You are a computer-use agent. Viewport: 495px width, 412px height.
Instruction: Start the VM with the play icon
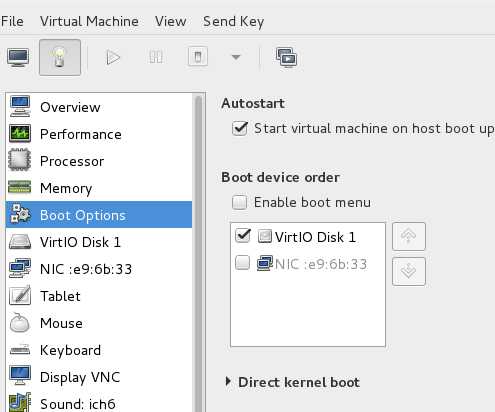coord(113,57)
